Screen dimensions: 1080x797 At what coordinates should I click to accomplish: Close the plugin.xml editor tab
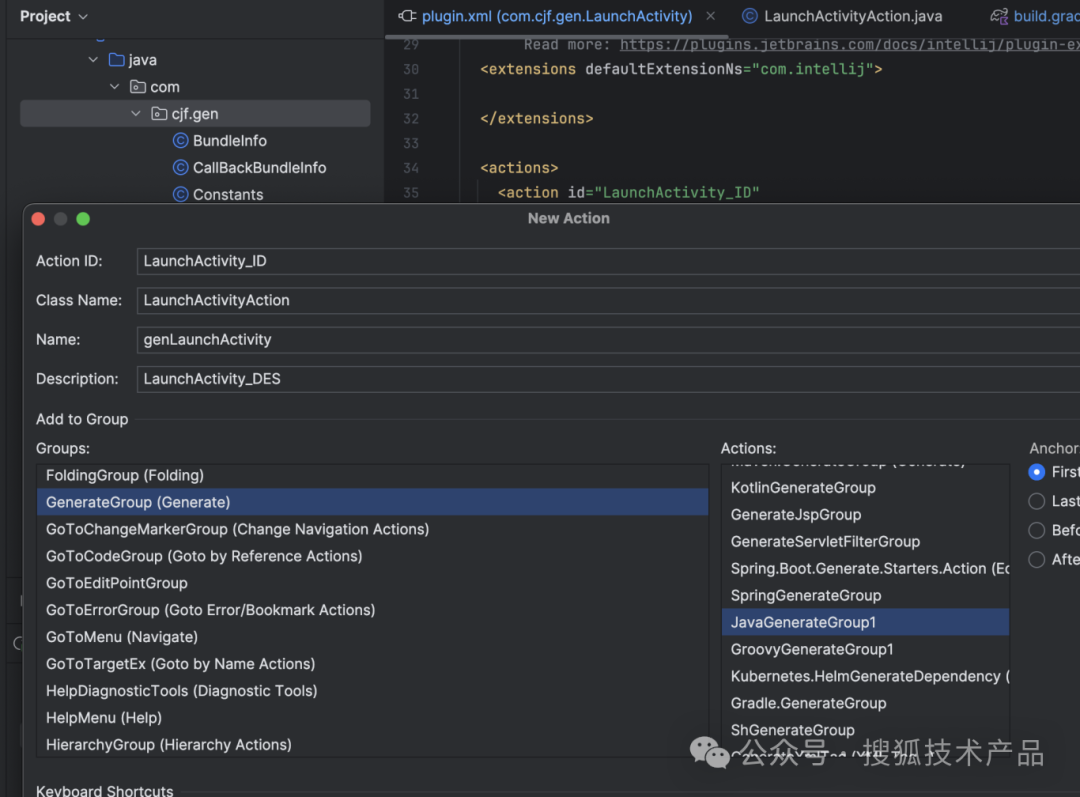pos(710,16)
